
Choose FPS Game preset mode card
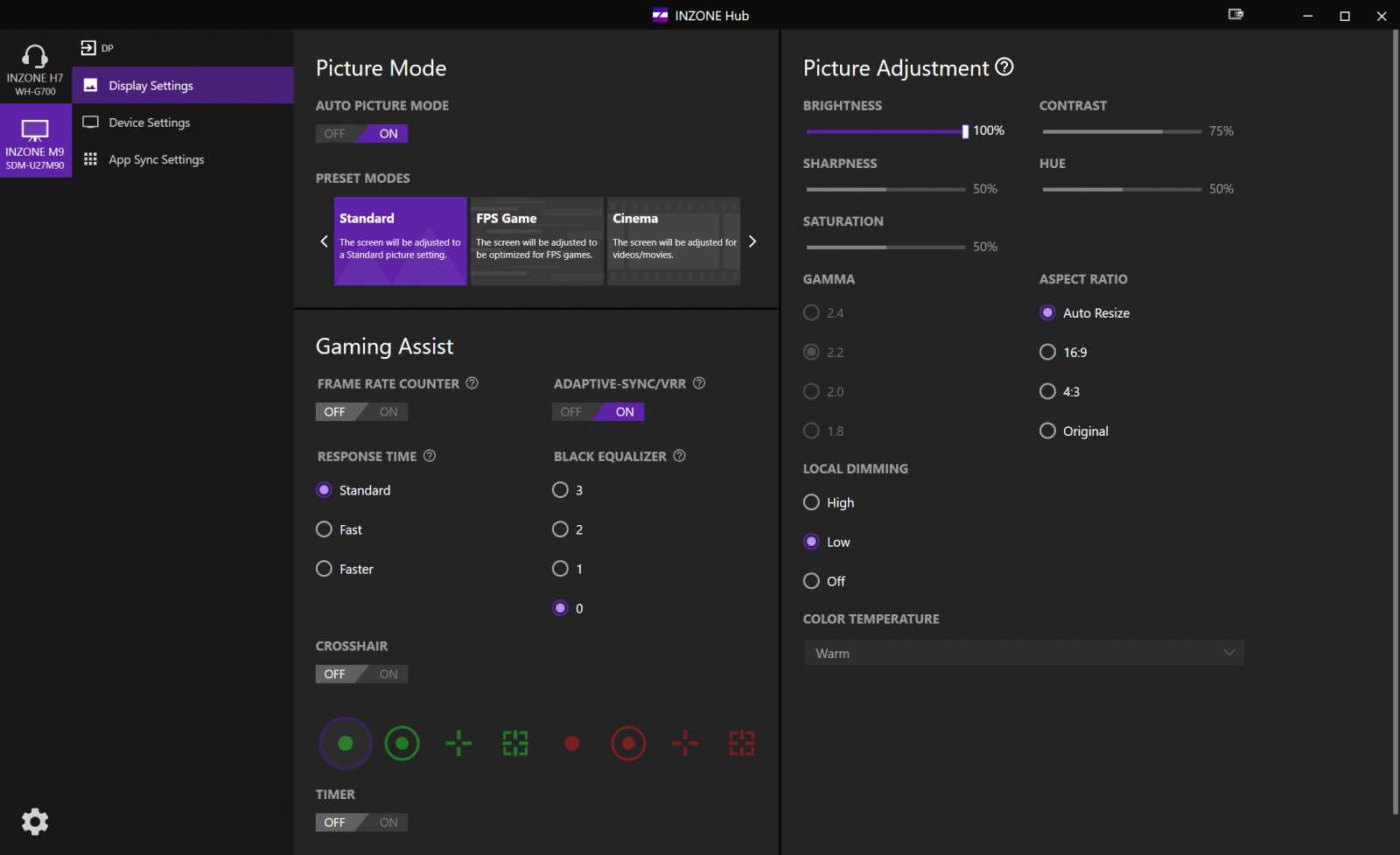(x=537, y=241)
